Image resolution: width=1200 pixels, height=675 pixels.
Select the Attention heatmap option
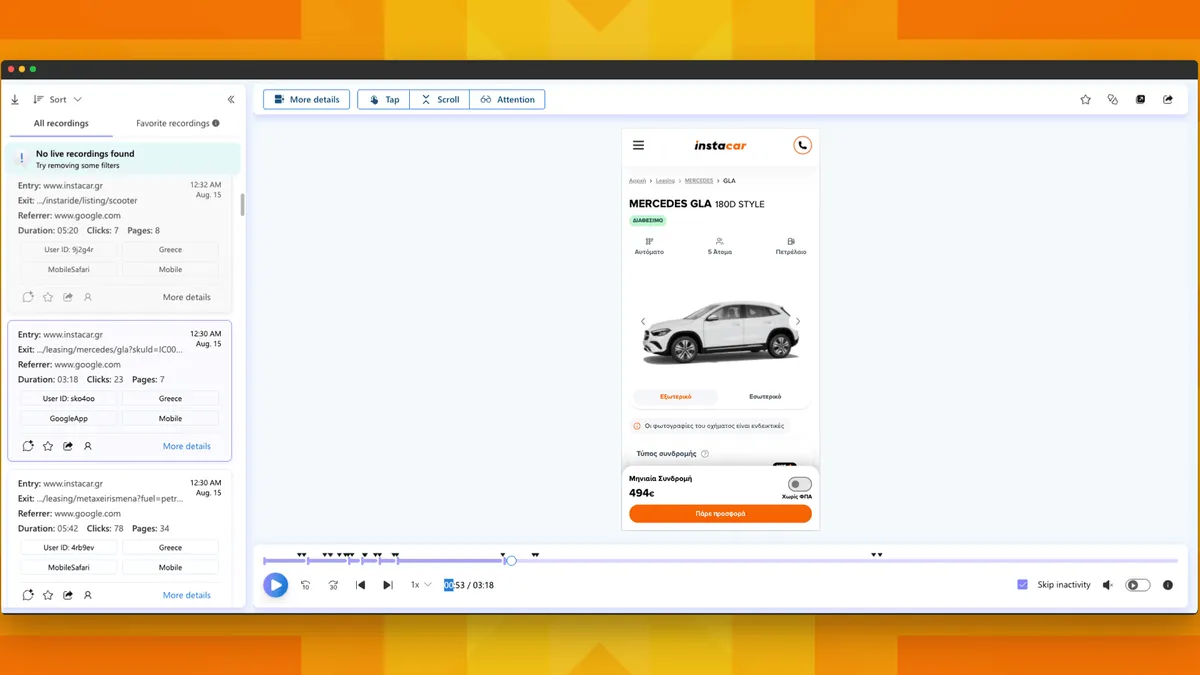(507, 99)
